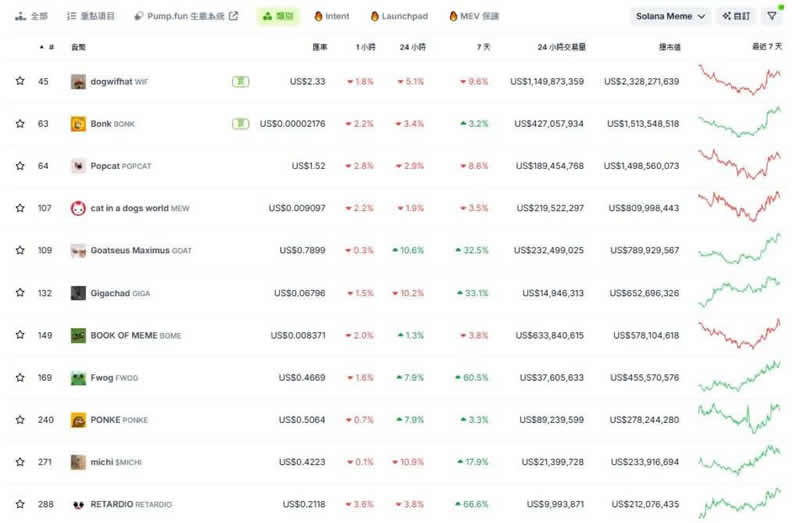Click the Bonk coin logo
The width and height of the screenshot is (800, 523).
click(78, 124)
